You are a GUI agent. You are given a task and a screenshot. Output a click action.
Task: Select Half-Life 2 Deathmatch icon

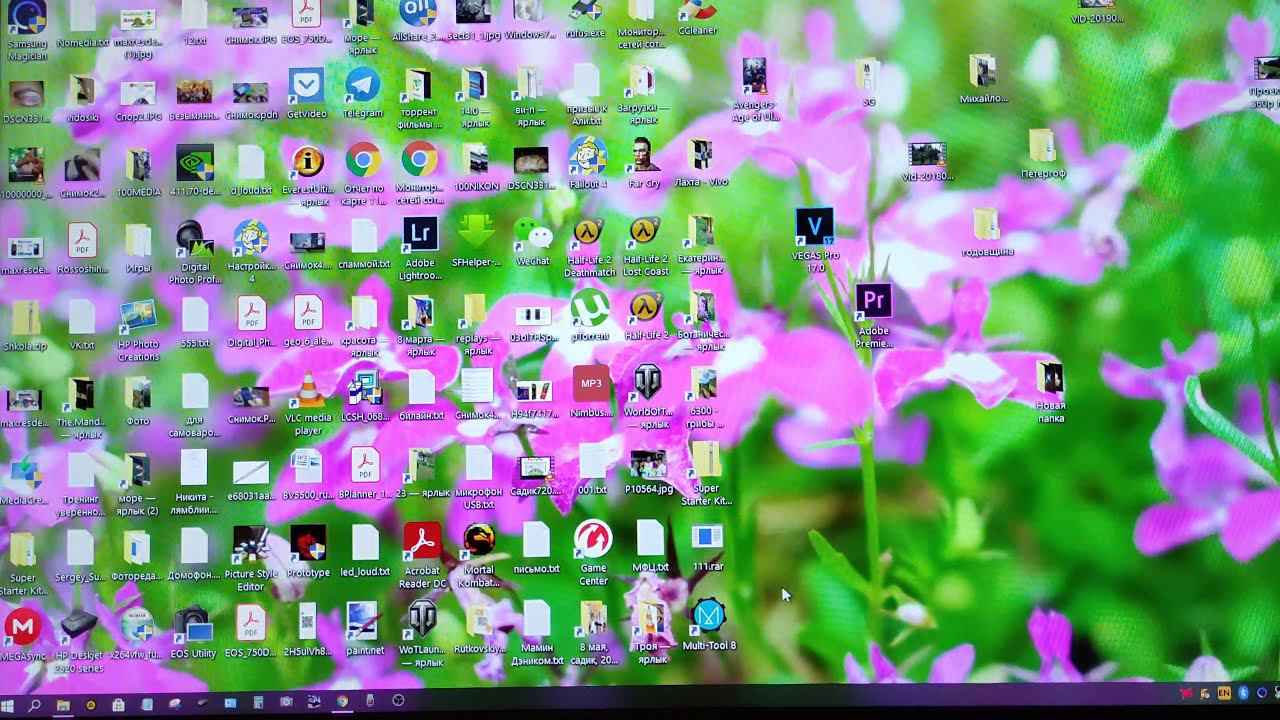click(x=589, y=233)
